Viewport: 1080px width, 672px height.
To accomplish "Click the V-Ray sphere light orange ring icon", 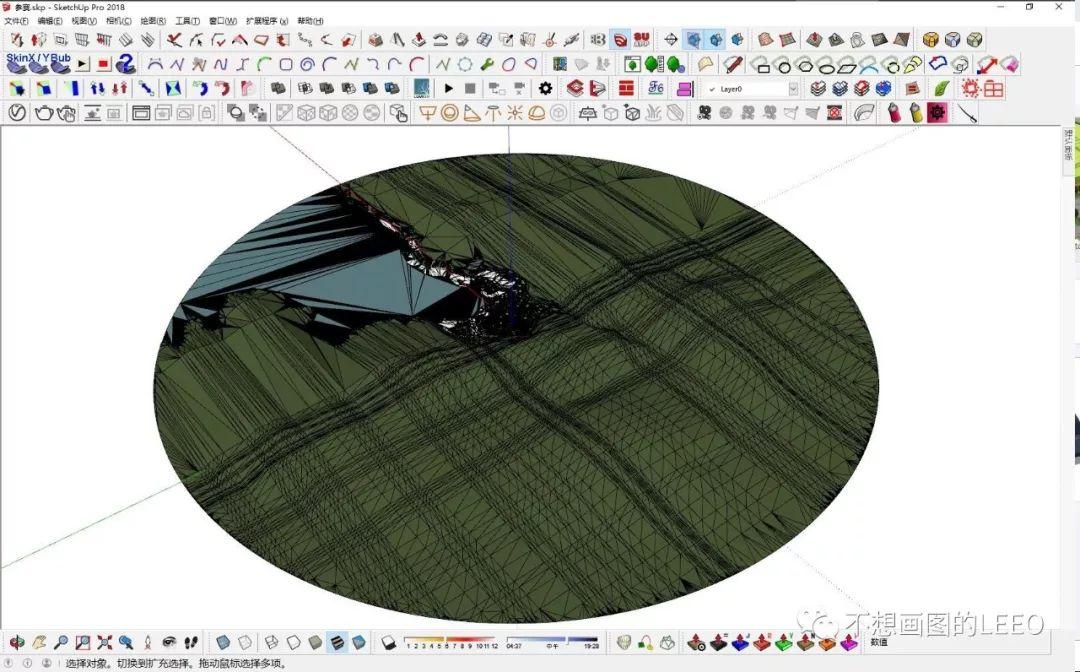I will click(x=449, y=113).
